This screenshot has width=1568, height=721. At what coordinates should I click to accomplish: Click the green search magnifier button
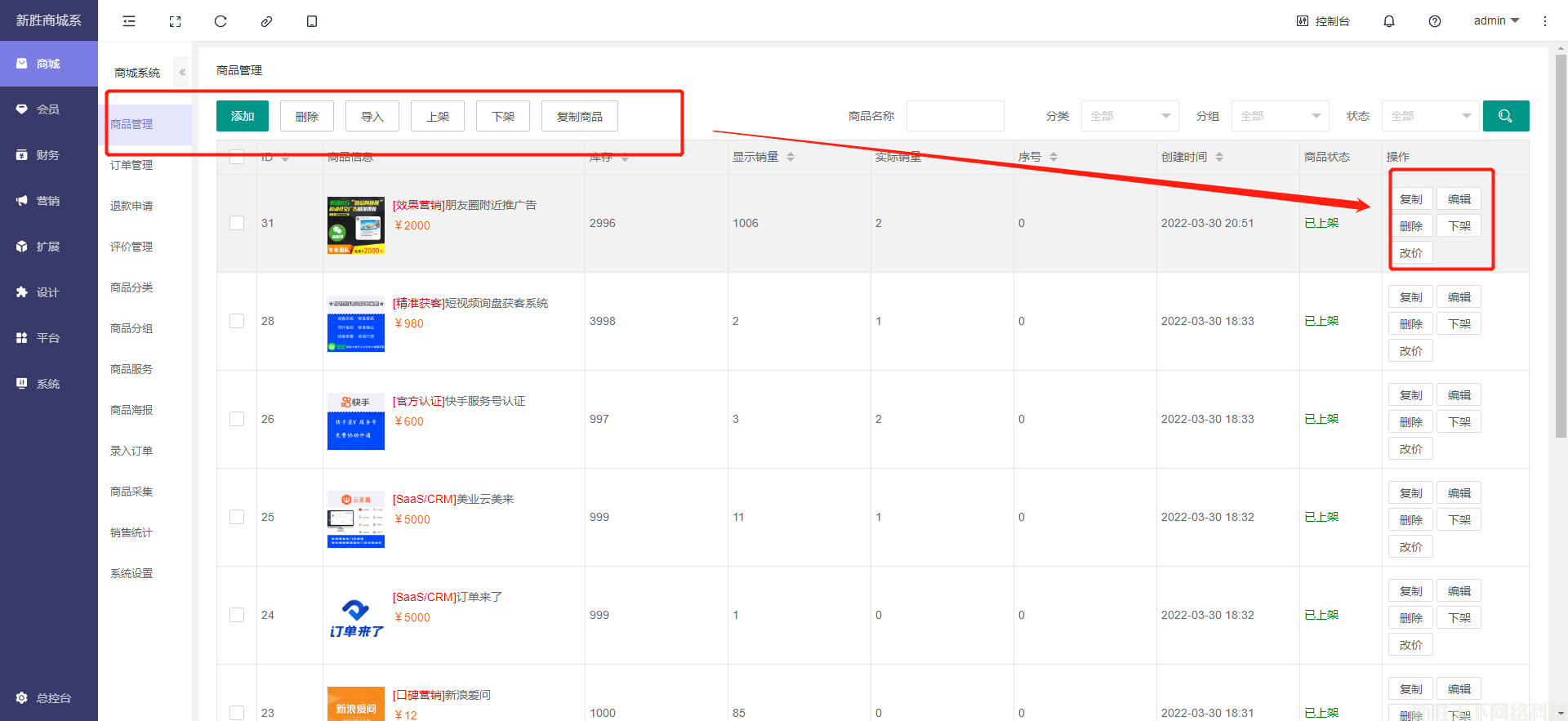1505,116
